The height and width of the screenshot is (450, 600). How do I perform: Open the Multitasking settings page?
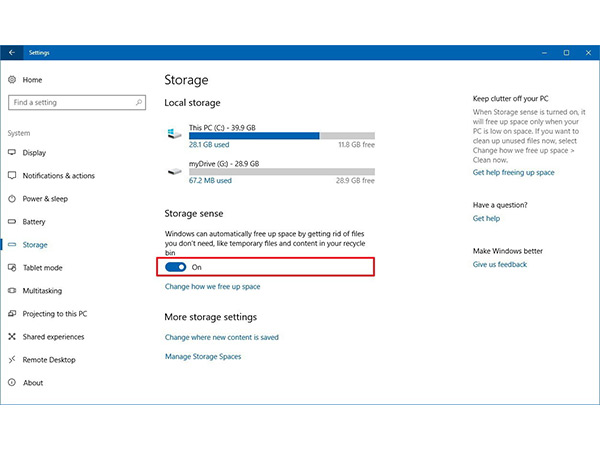(42, 291)
